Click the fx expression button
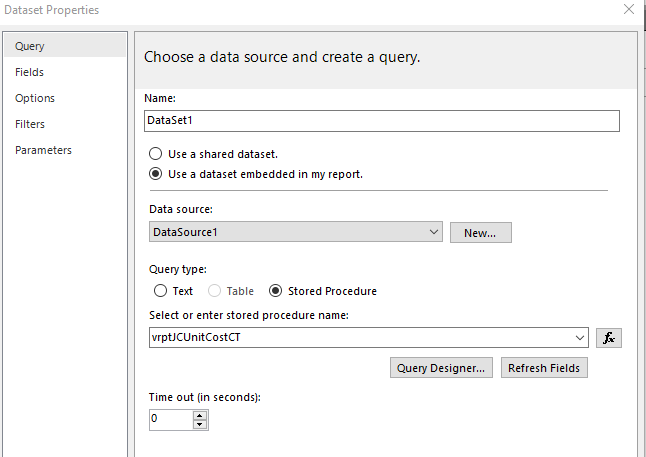Image resolution: width=646 pixels, height=457 pixels. (608, 337)
